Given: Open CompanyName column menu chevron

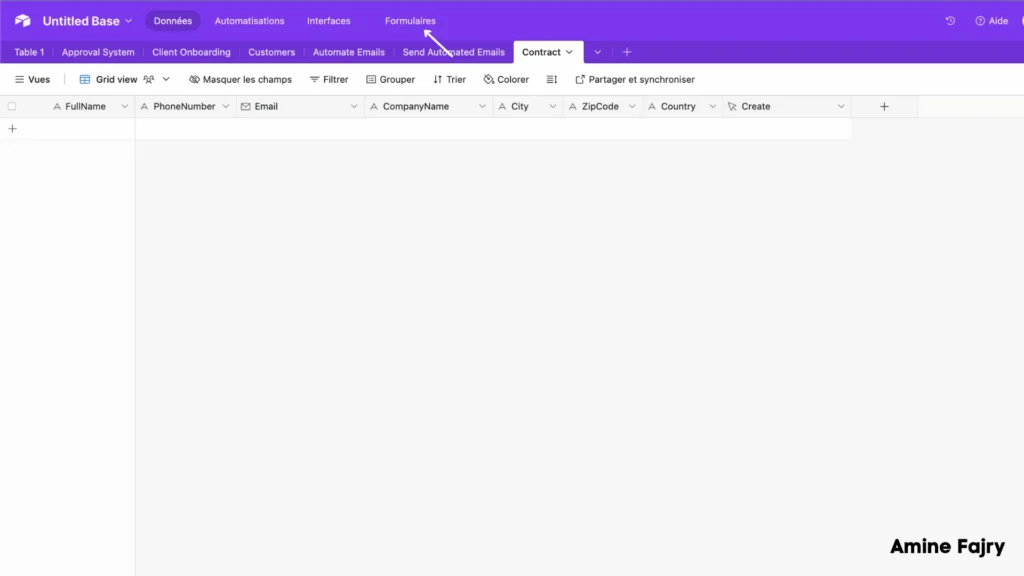Looking at the screenshot, I should 482,106.
